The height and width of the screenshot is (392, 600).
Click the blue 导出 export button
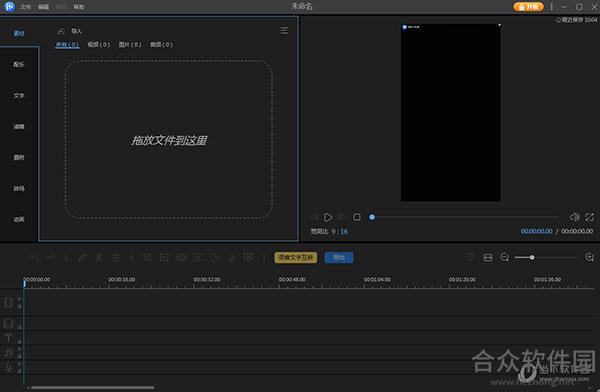pyautogui.click(x=339, y=258)
